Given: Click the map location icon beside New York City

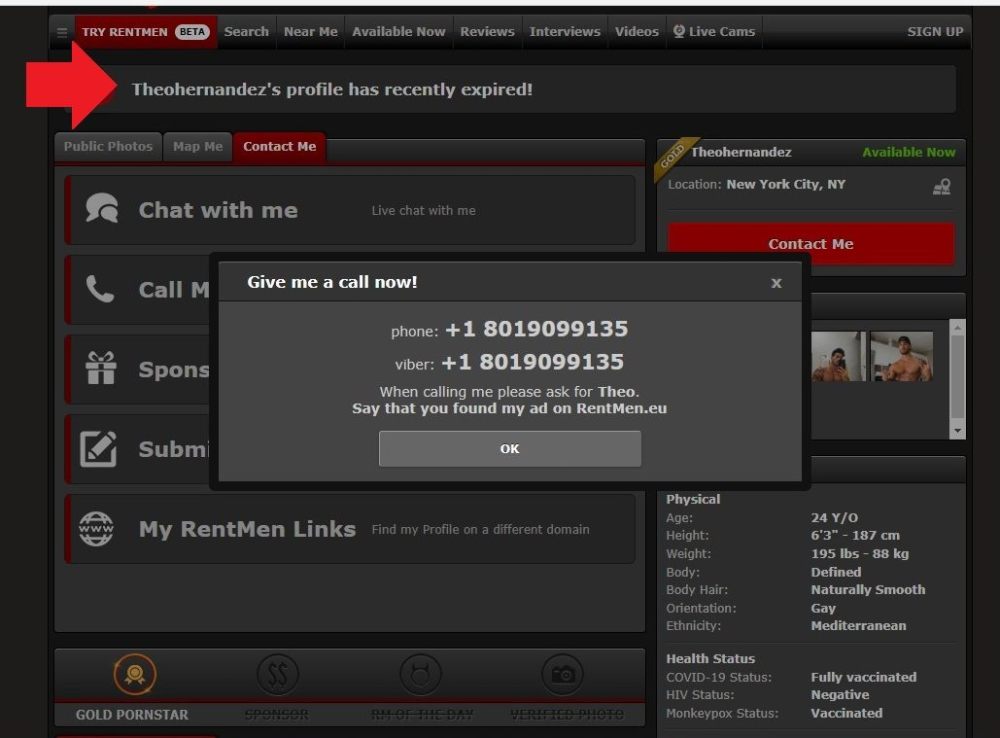Looking at the screenshot, I should (x=941, y=186).
